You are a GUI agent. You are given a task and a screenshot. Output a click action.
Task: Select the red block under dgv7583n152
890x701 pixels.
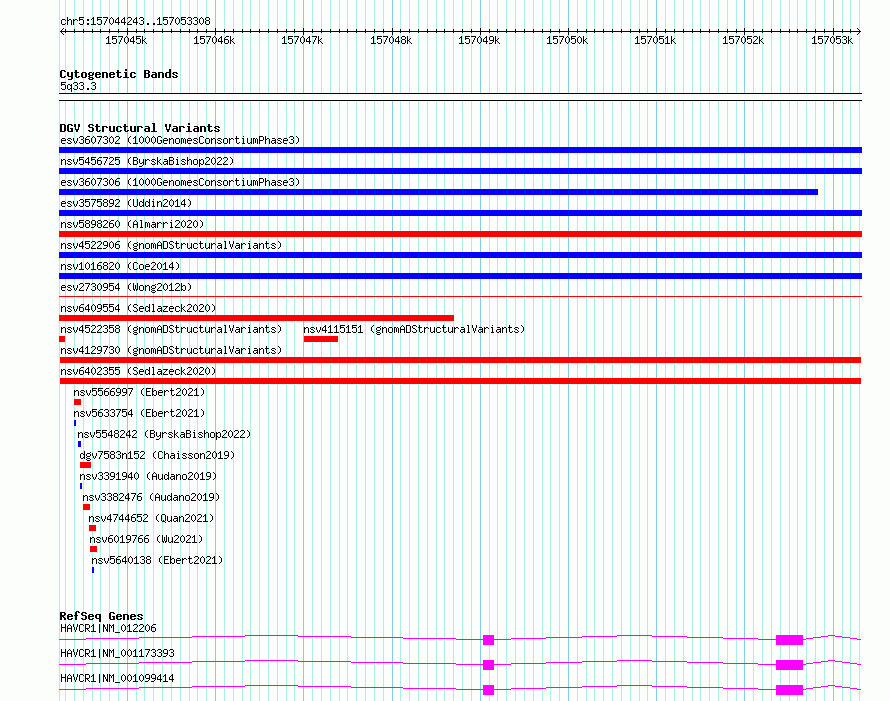(86, 465)
